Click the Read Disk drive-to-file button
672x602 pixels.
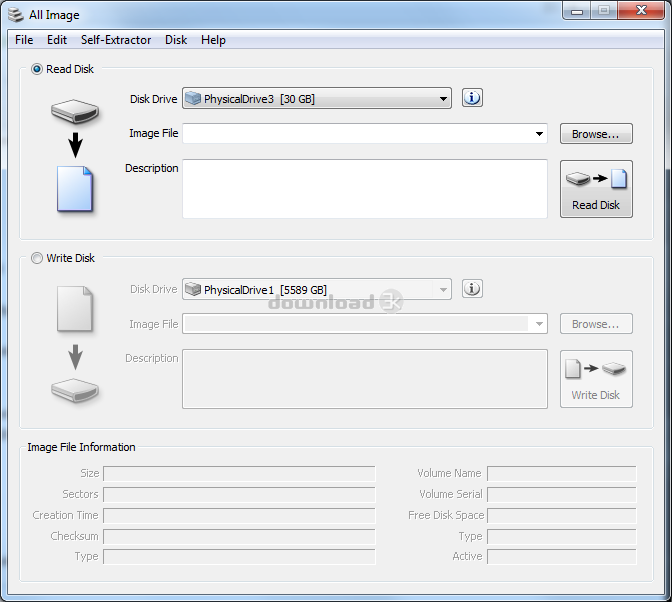pos(596,189)
